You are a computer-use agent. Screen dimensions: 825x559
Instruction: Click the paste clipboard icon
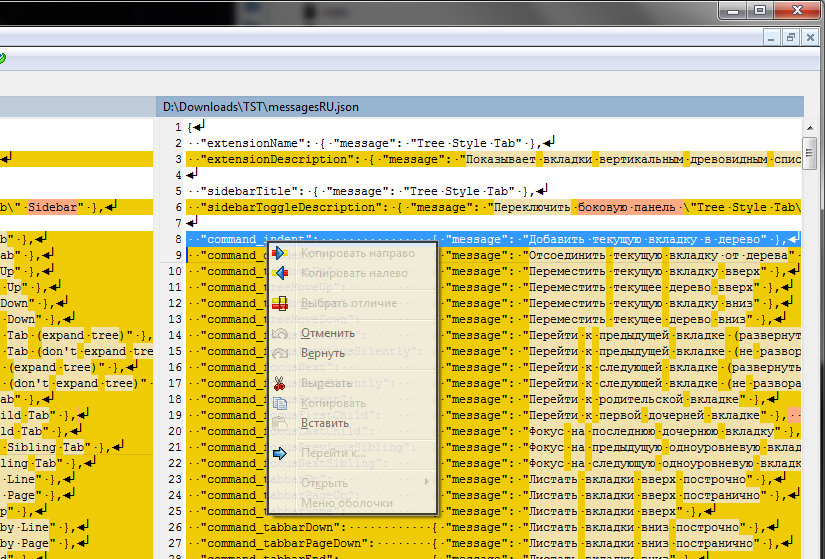(x=279, y=423)
